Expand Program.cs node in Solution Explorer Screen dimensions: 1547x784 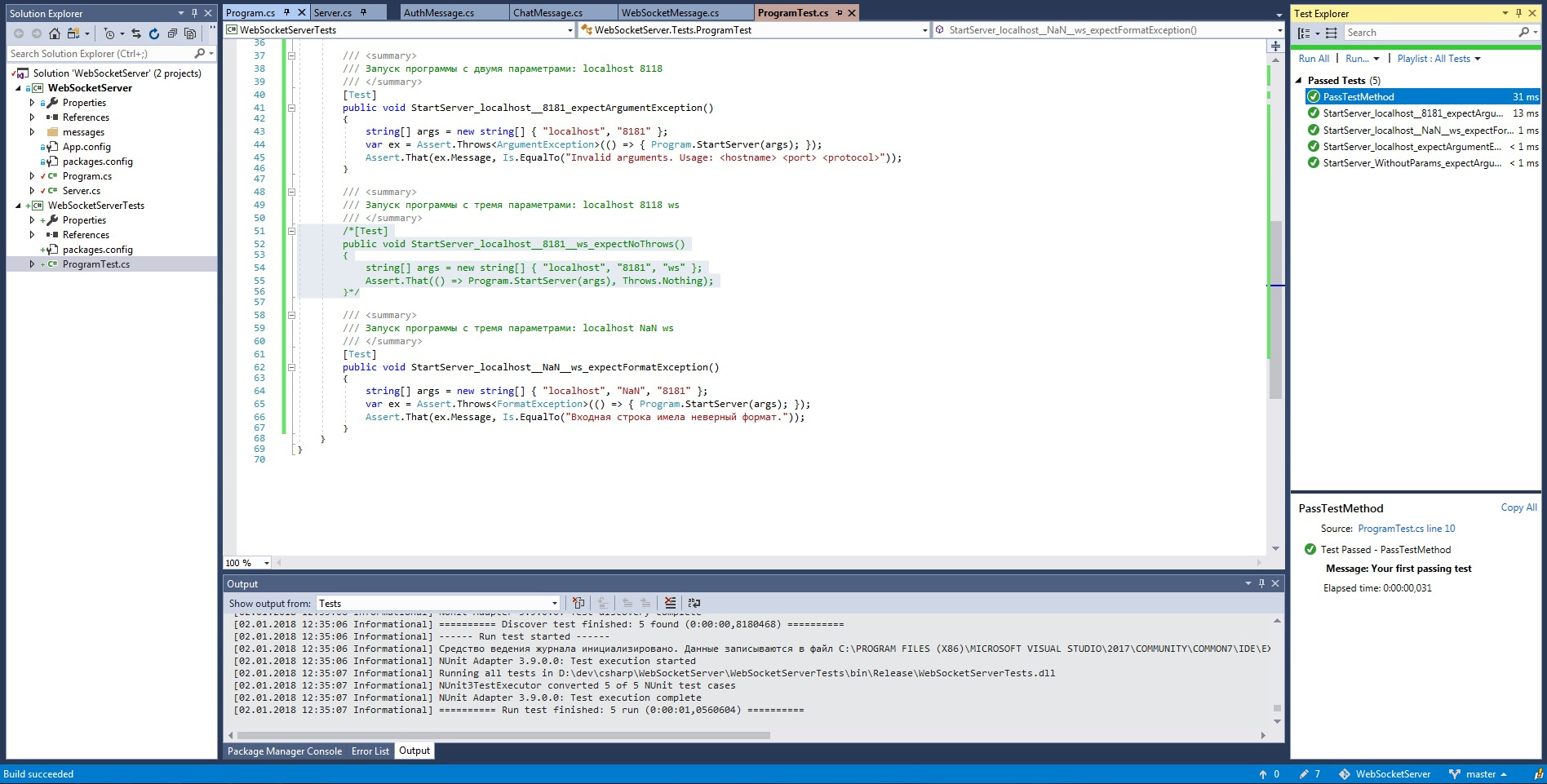[32, 176]
